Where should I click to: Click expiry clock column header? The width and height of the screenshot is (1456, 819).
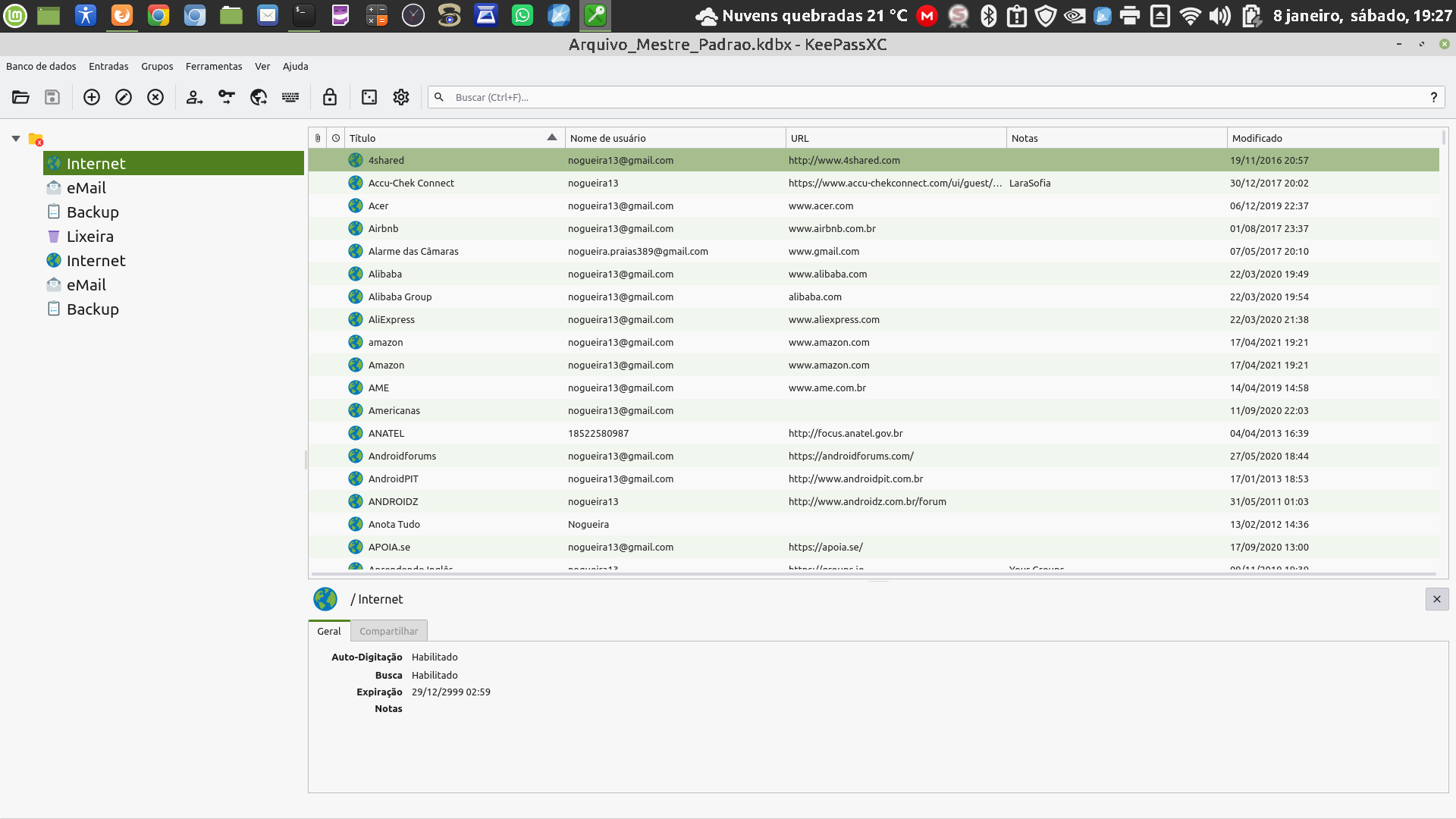point(336,138)
